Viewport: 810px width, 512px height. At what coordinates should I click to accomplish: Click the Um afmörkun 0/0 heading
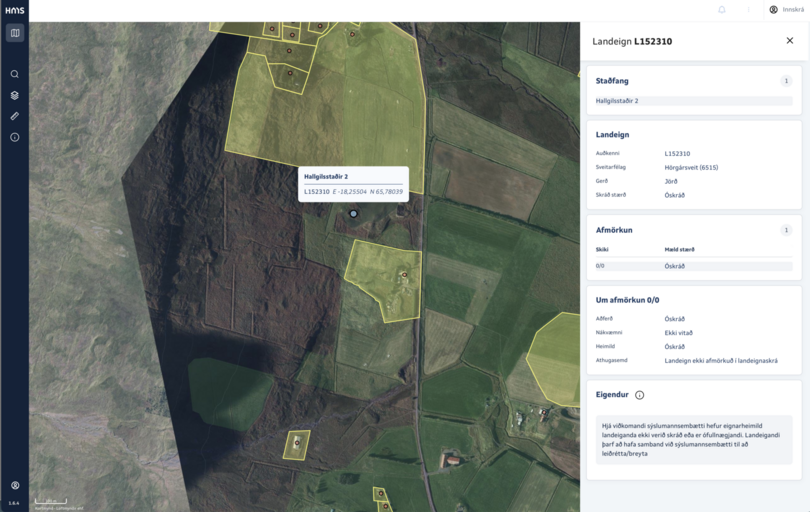(627, 300)
